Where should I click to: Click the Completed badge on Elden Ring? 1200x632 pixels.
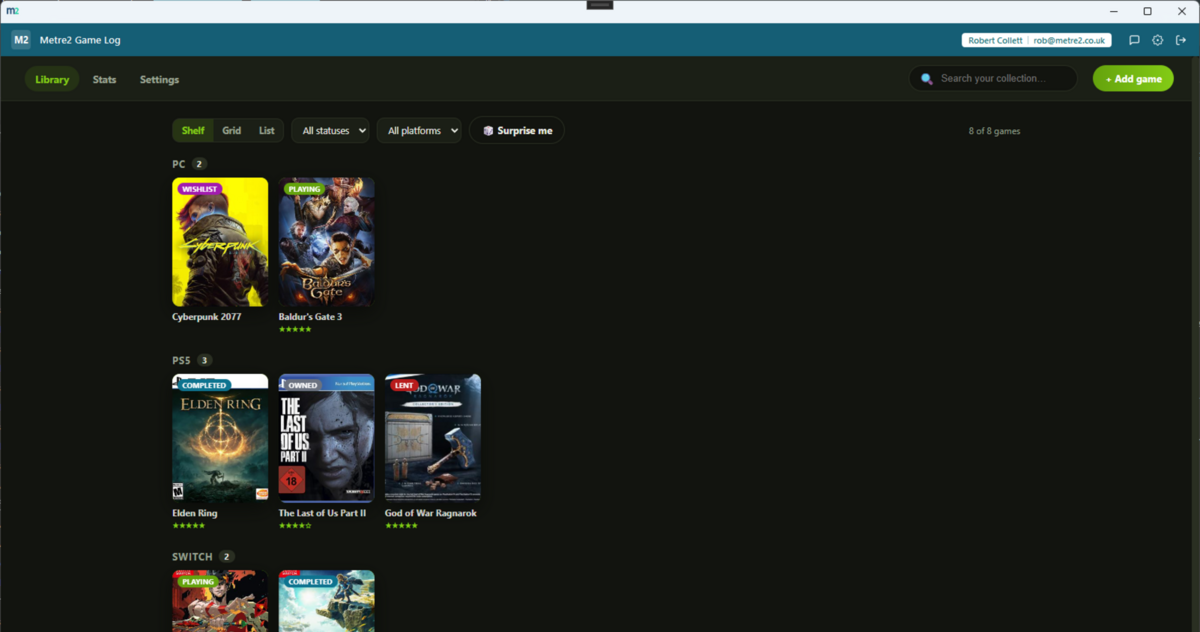204,385
